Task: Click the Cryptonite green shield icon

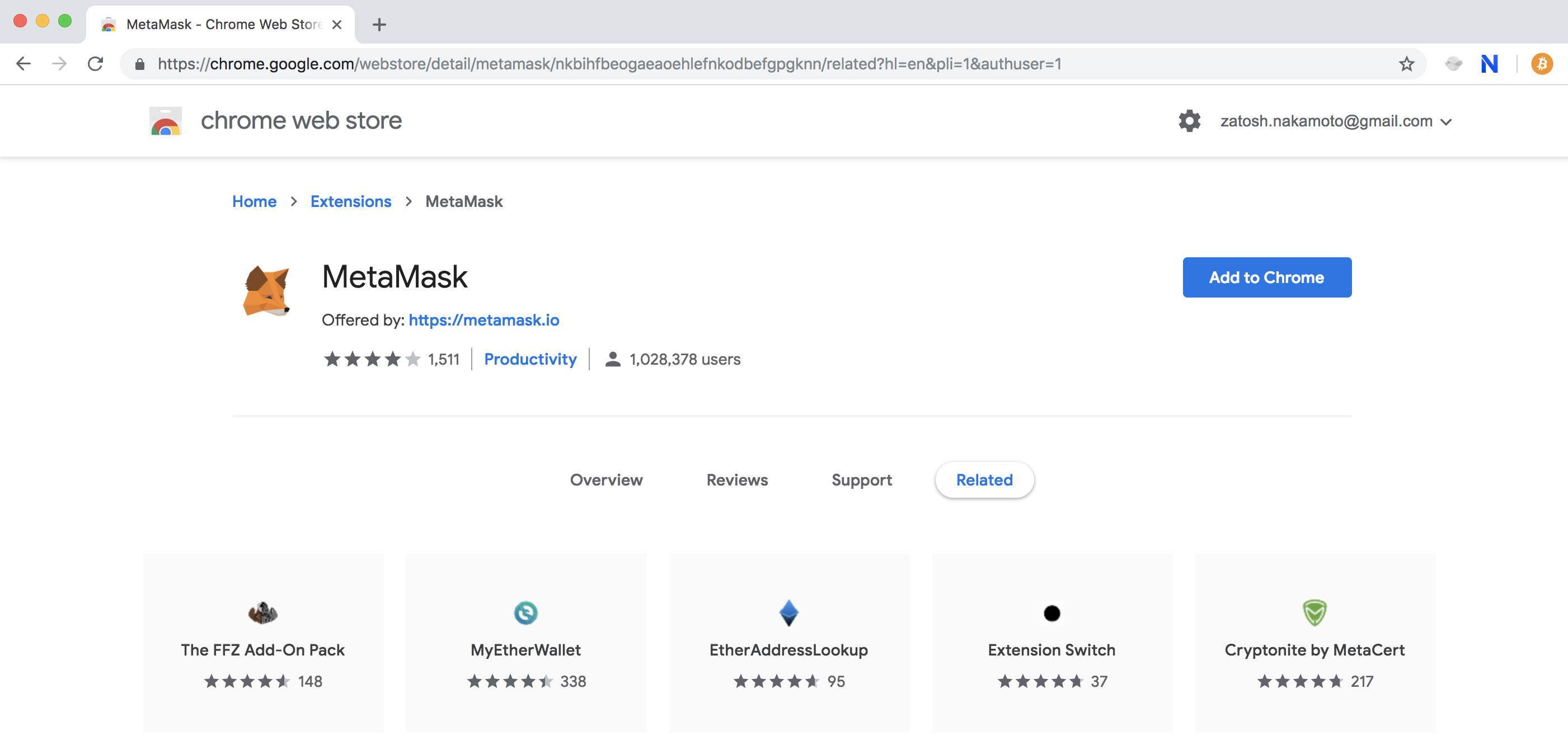Action: click(1315, 612)
